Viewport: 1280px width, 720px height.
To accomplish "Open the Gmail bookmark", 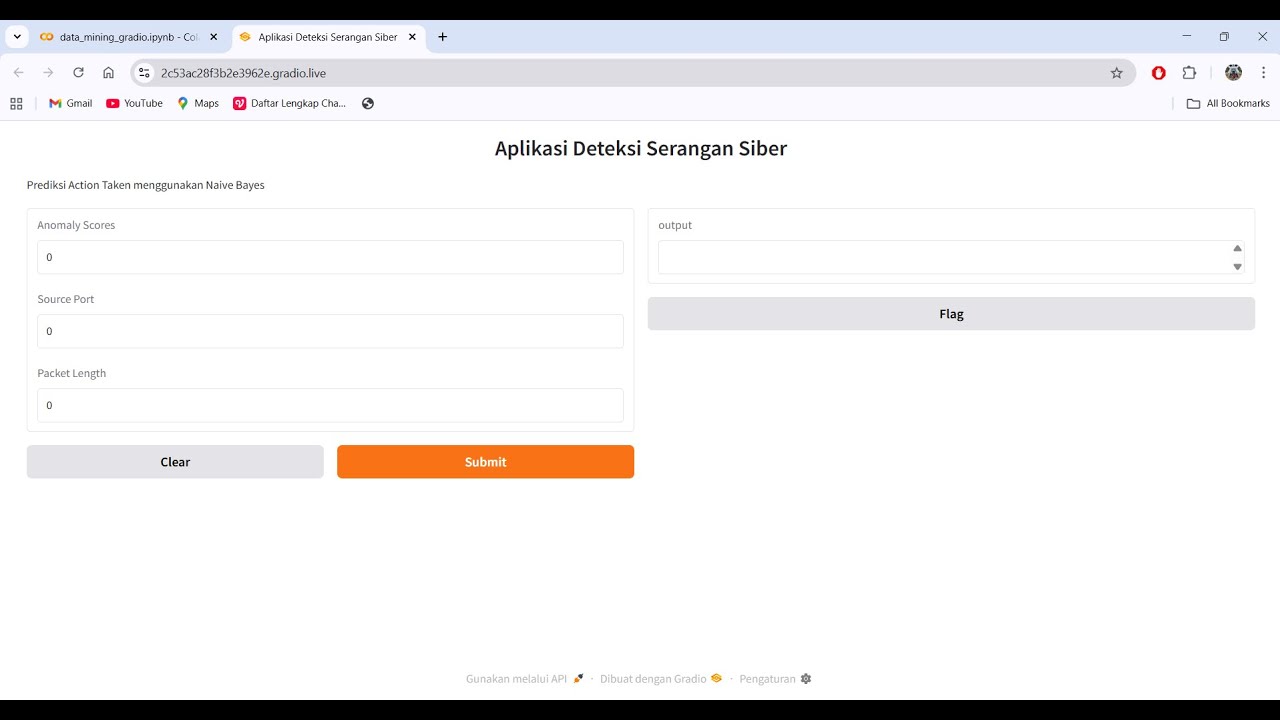I will pyautogui.click(x=70, y=103).
